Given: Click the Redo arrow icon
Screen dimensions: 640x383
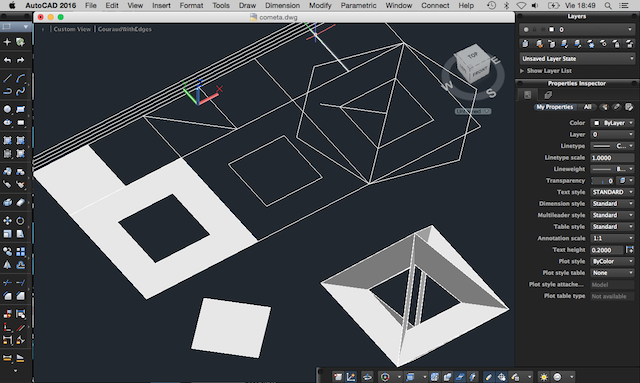Looking at the screenshot, I should pos(20,60).
